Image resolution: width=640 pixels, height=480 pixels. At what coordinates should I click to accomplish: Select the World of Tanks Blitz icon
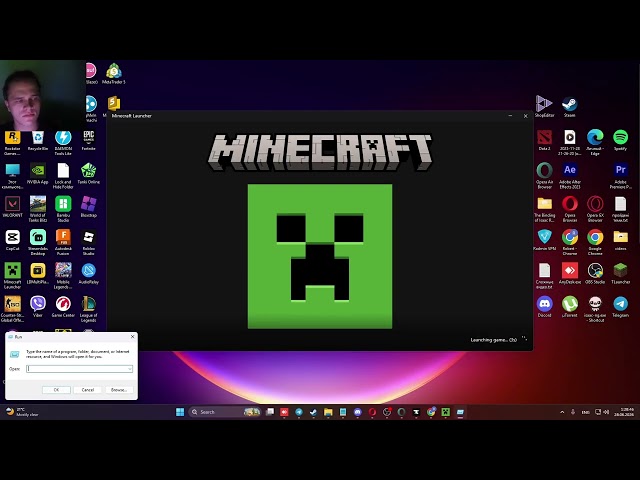point(38,209)
